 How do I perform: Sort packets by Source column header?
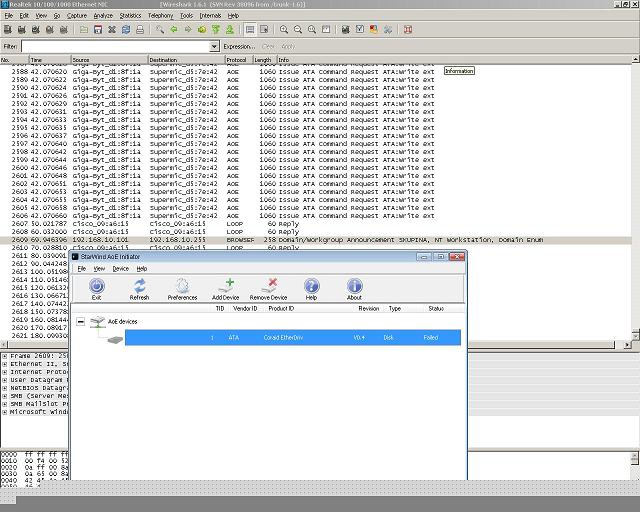pos(109,60)
